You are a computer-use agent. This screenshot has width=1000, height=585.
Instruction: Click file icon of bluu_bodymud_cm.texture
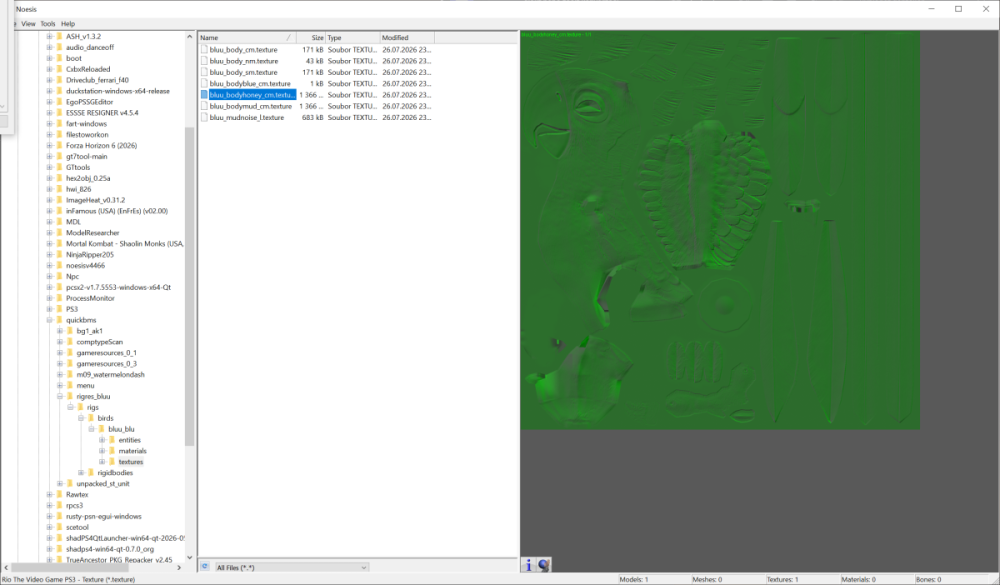pos(204,106)
